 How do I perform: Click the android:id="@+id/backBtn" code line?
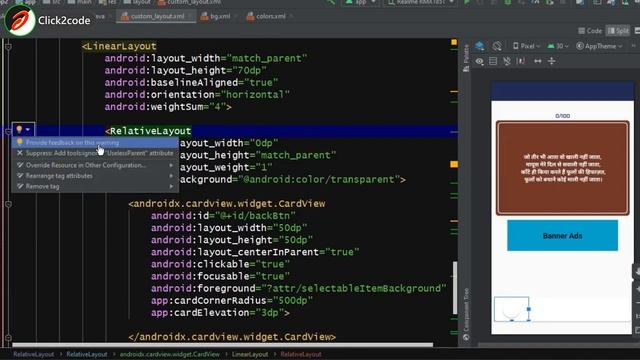[x=223, y=216]
